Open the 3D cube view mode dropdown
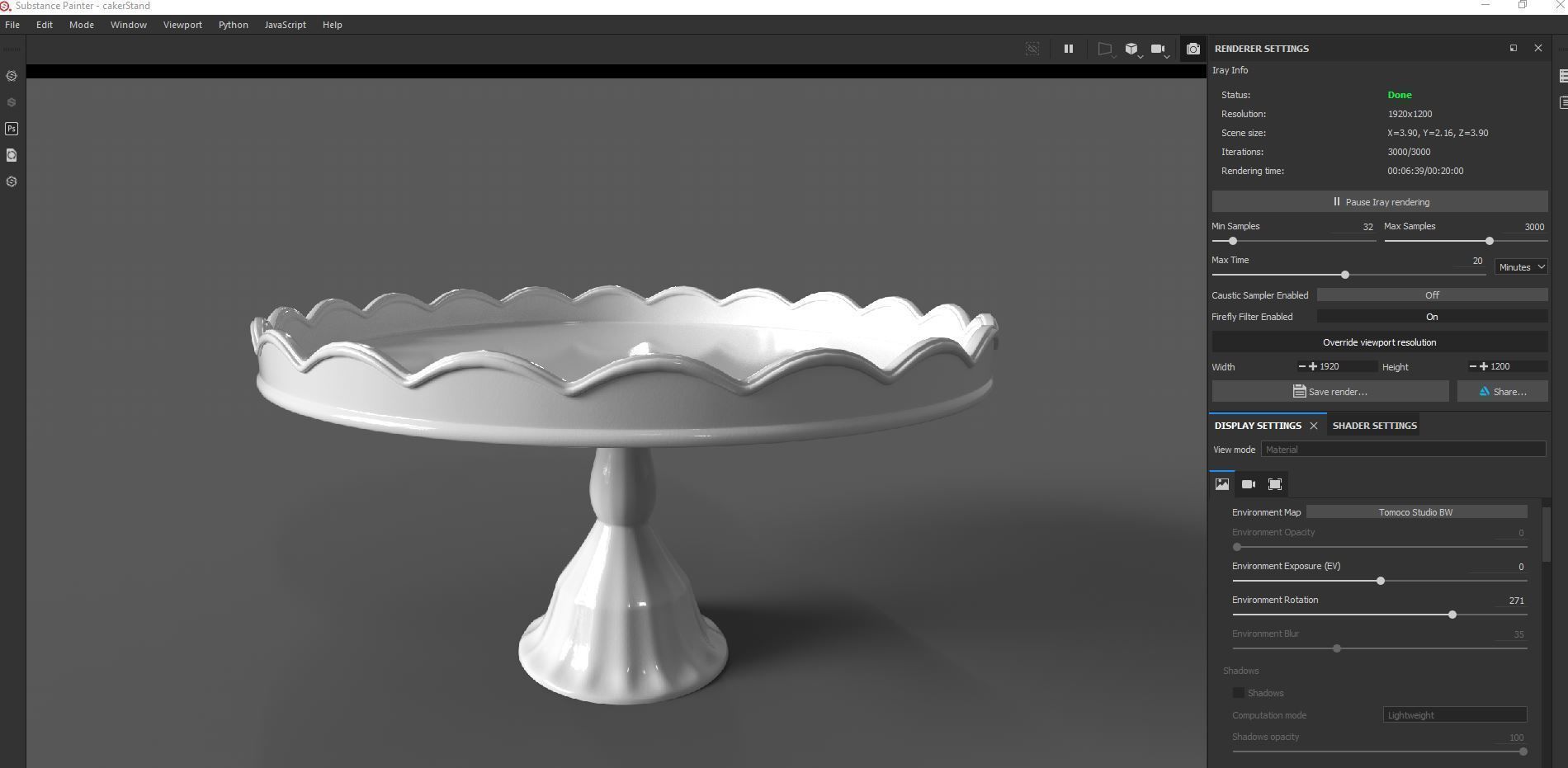Image resolution: width=1568 pixels, height=768 pixels. pyautogui.click(x=1133, y=49)
